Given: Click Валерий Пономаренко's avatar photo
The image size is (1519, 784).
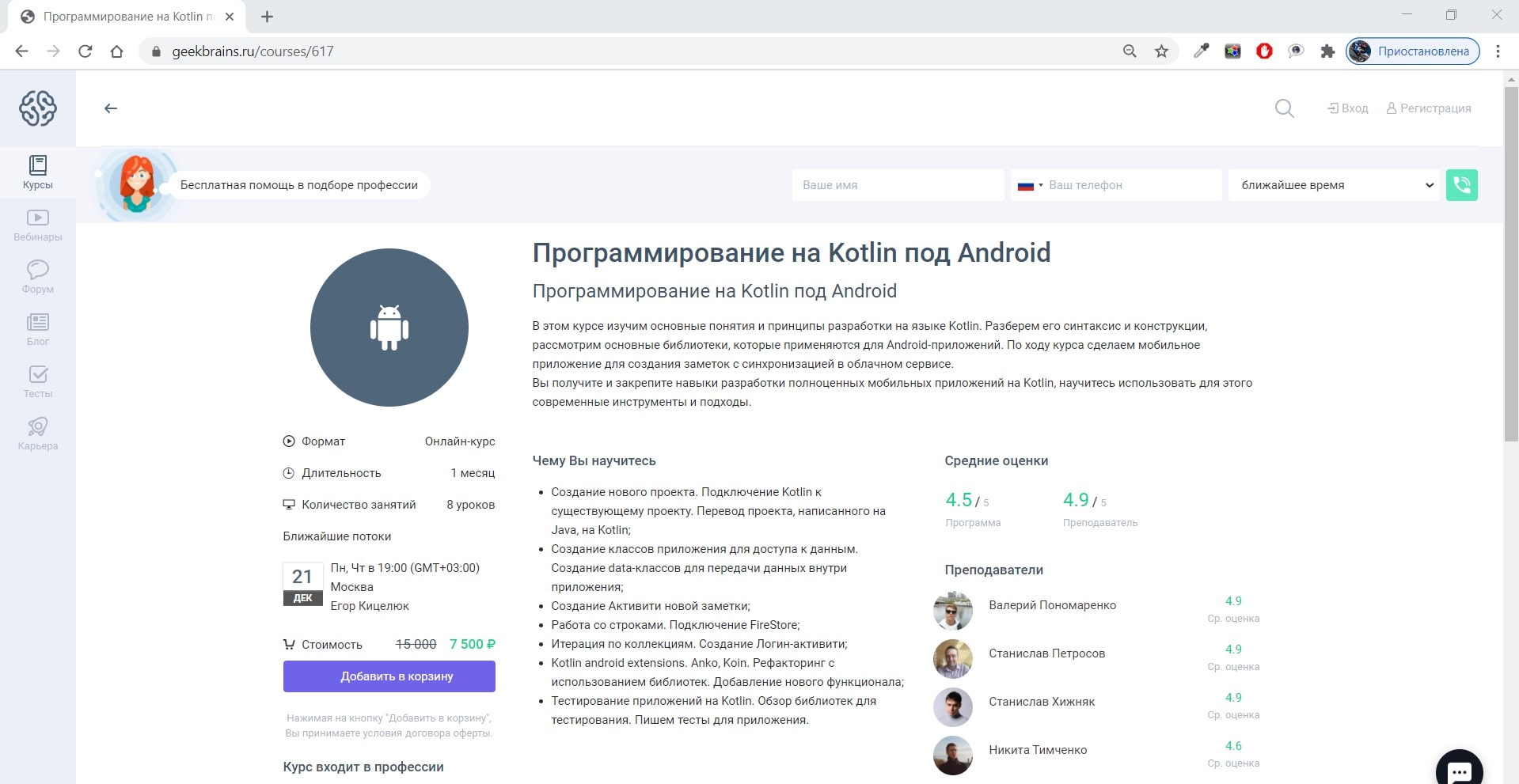Looking at the screenshot, I should pyautogui.click(x=953, y=611).
